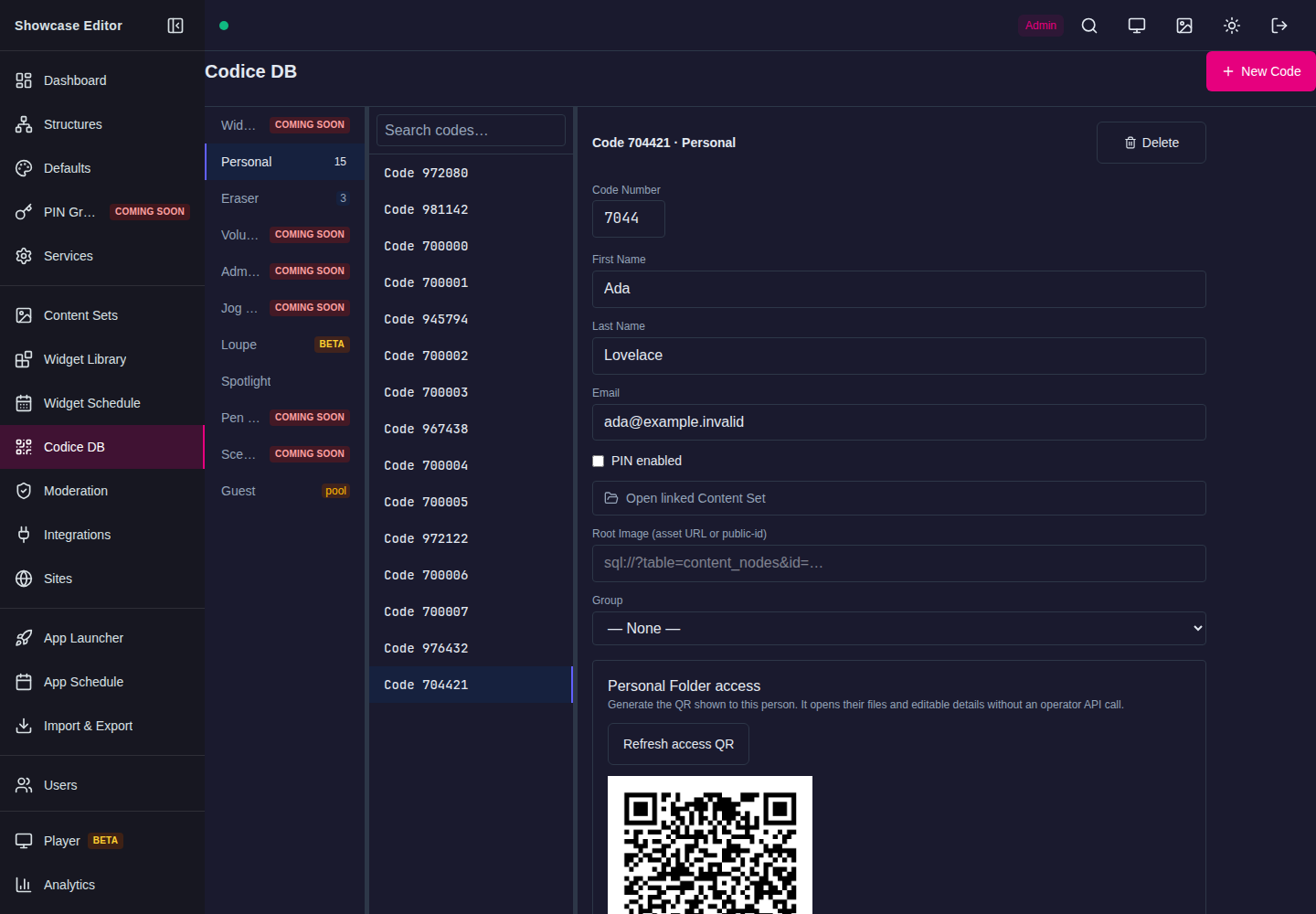Click the Services gear icon
Viewport: 1316px width, 914px height.
(24, 256)
